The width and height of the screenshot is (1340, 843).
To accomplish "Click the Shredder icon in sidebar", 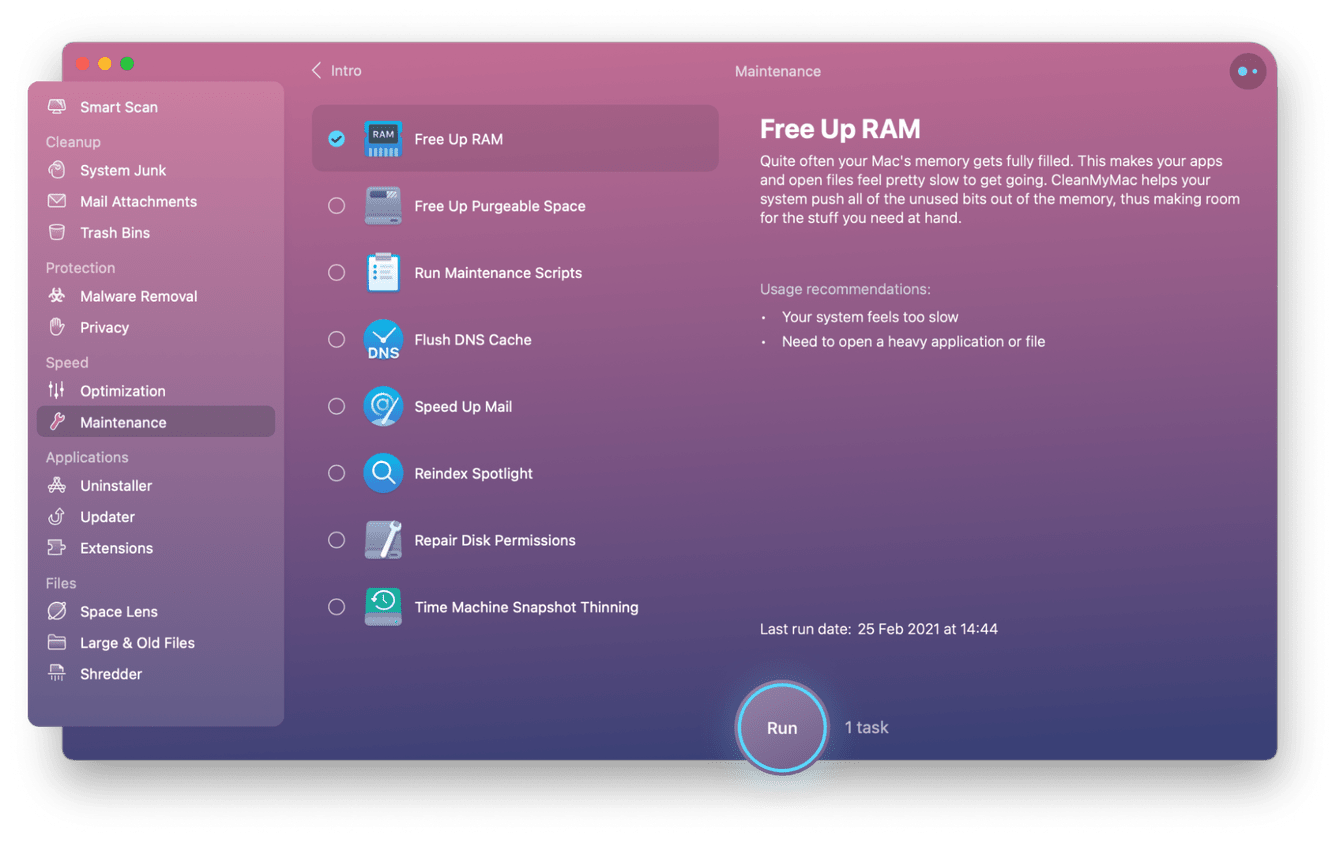I will [57, 674].
